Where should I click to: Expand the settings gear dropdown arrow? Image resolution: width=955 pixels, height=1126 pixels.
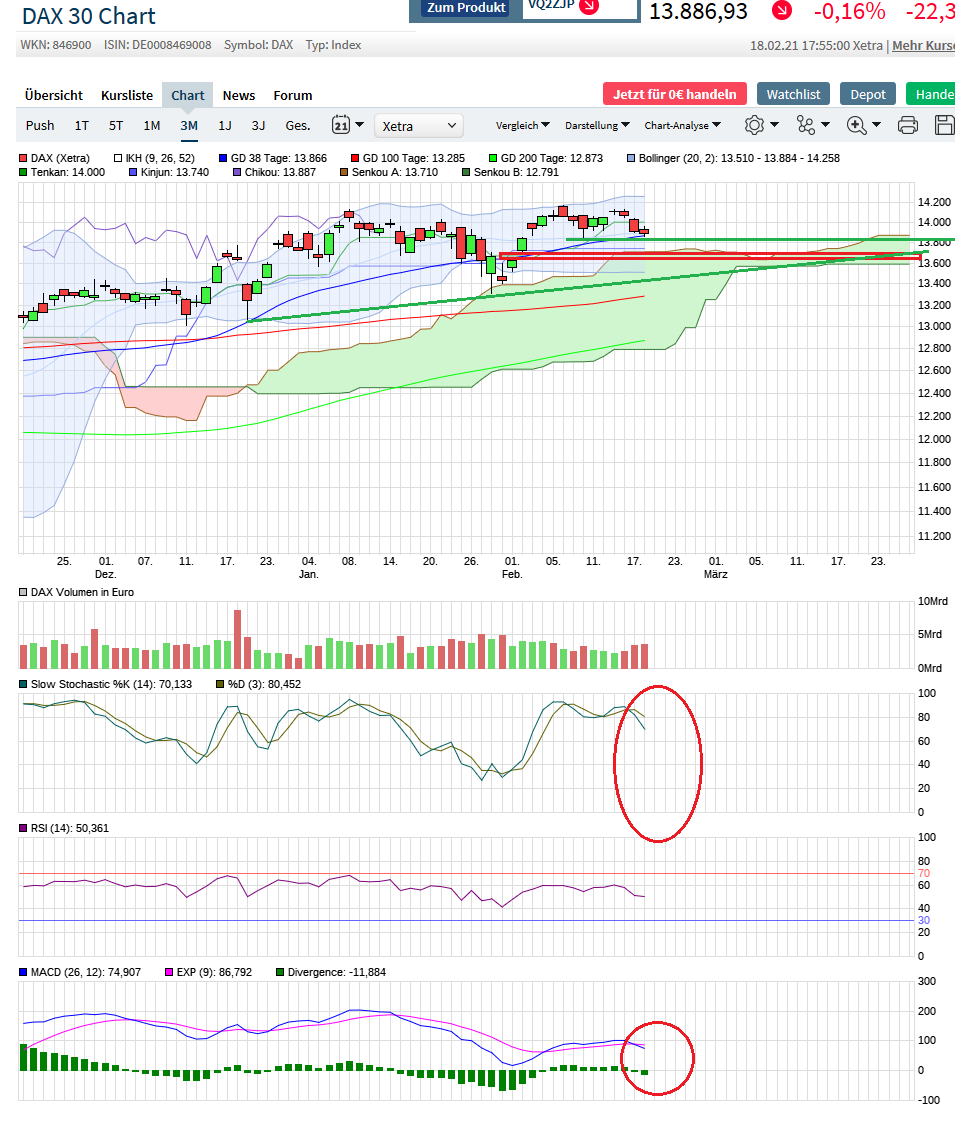click(x=774, y=125)
